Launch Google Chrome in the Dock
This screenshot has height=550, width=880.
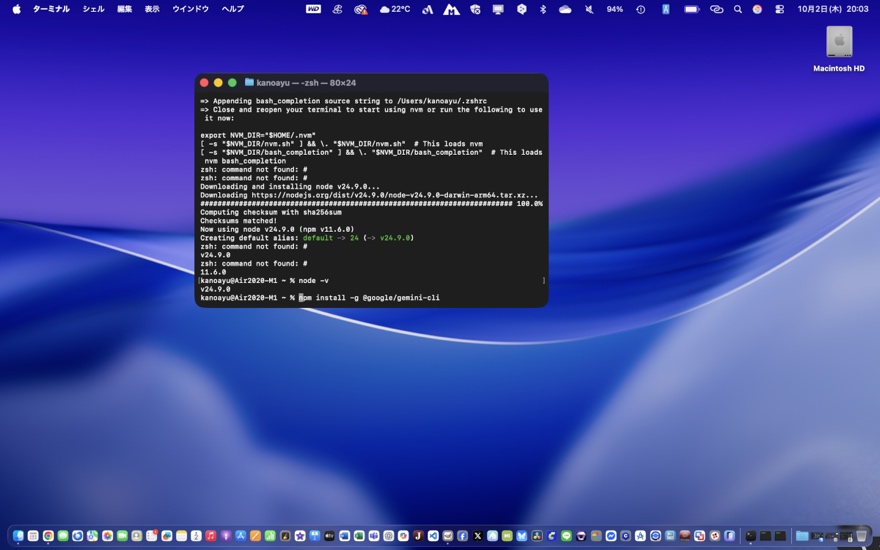[x=48, y=536]
